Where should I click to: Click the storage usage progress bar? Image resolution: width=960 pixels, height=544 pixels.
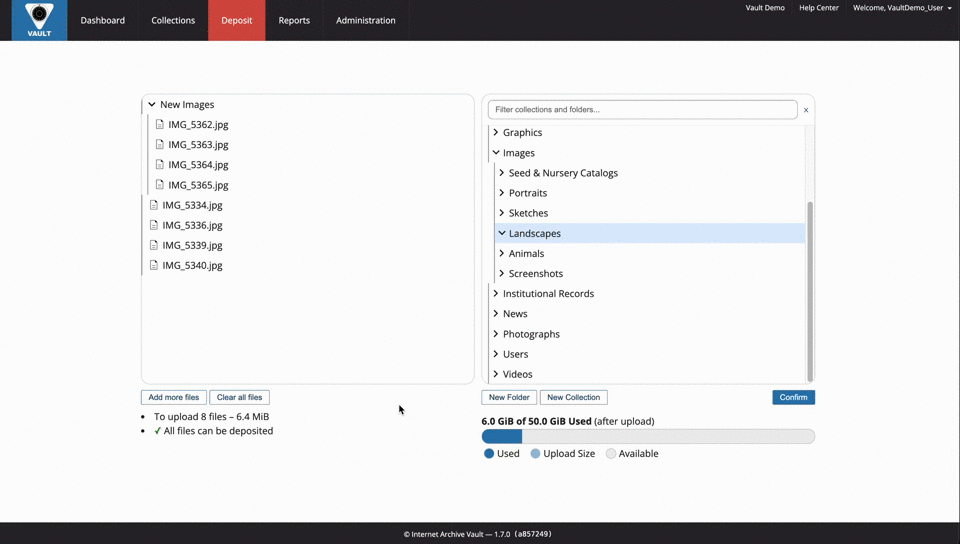(648, 436)
